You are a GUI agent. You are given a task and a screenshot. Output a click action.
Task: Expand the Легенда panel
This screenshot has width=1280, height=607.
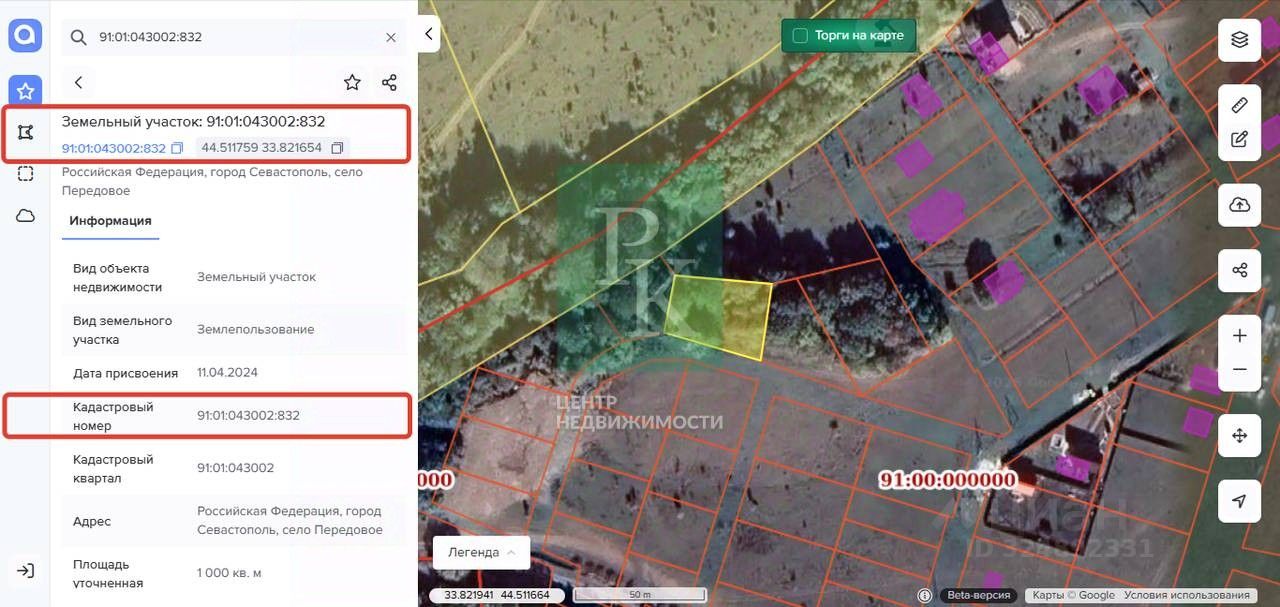481,552
